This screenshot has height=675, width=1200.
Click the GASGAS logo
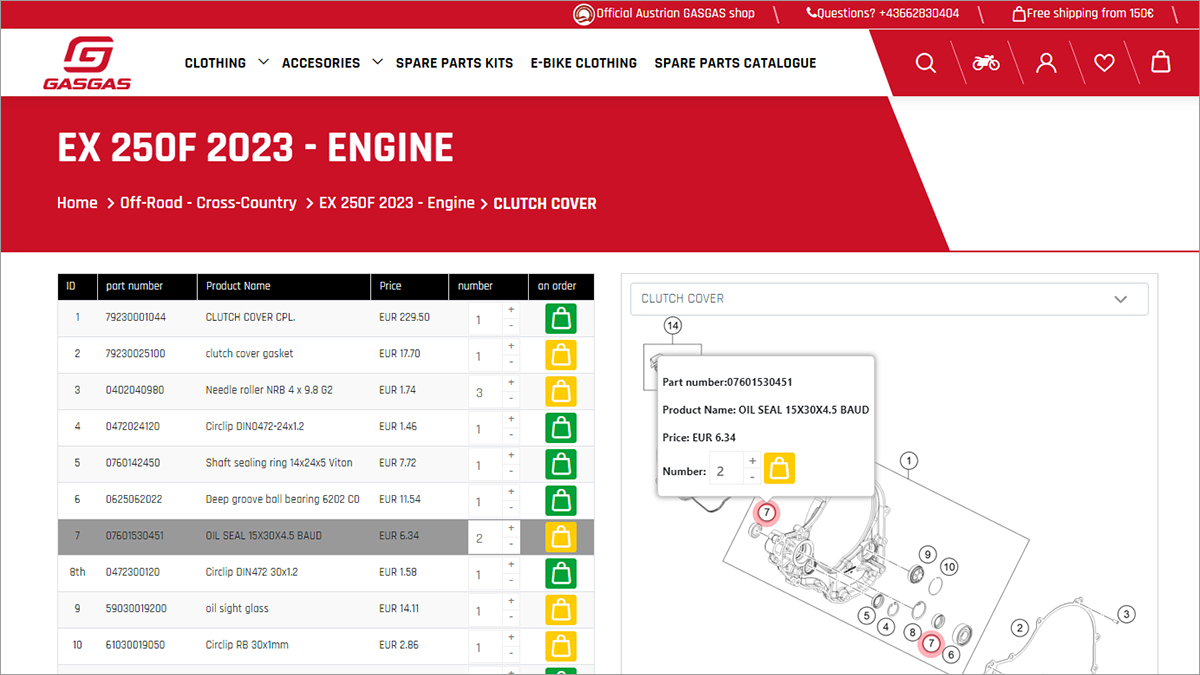click(x=87, y=63)
